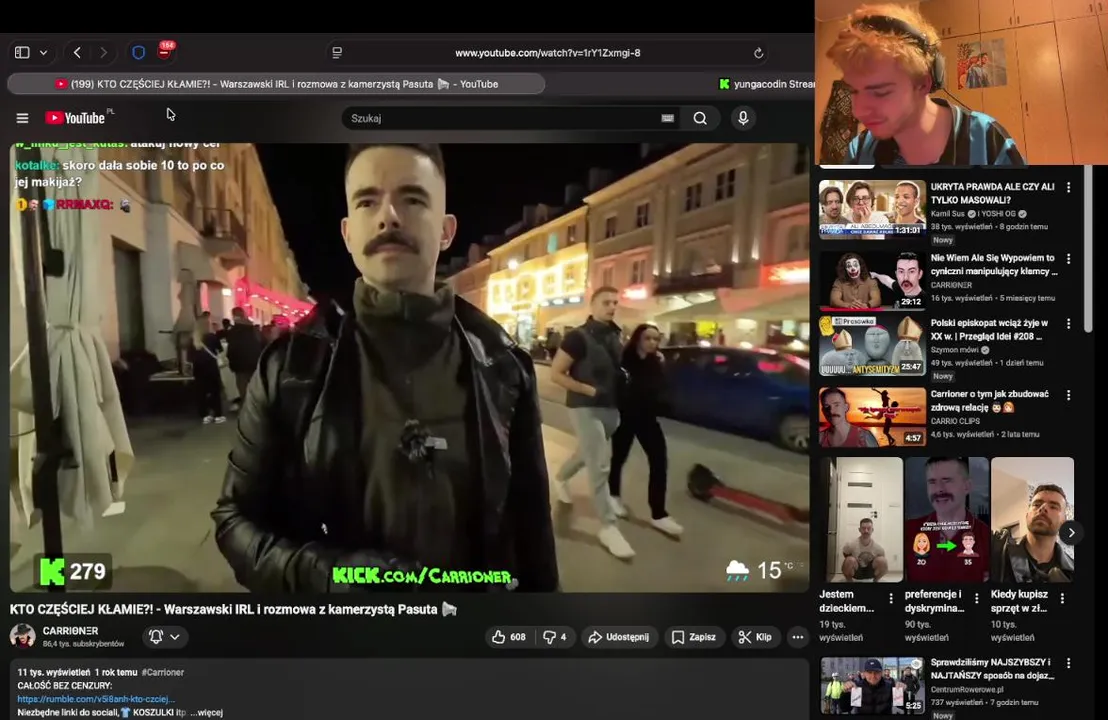Image resolution: width=1108 pixels, height=720 pixels.
Task: Open the preferencje i dyskrymina short thumbnail
Action: [x=947, y=519]
